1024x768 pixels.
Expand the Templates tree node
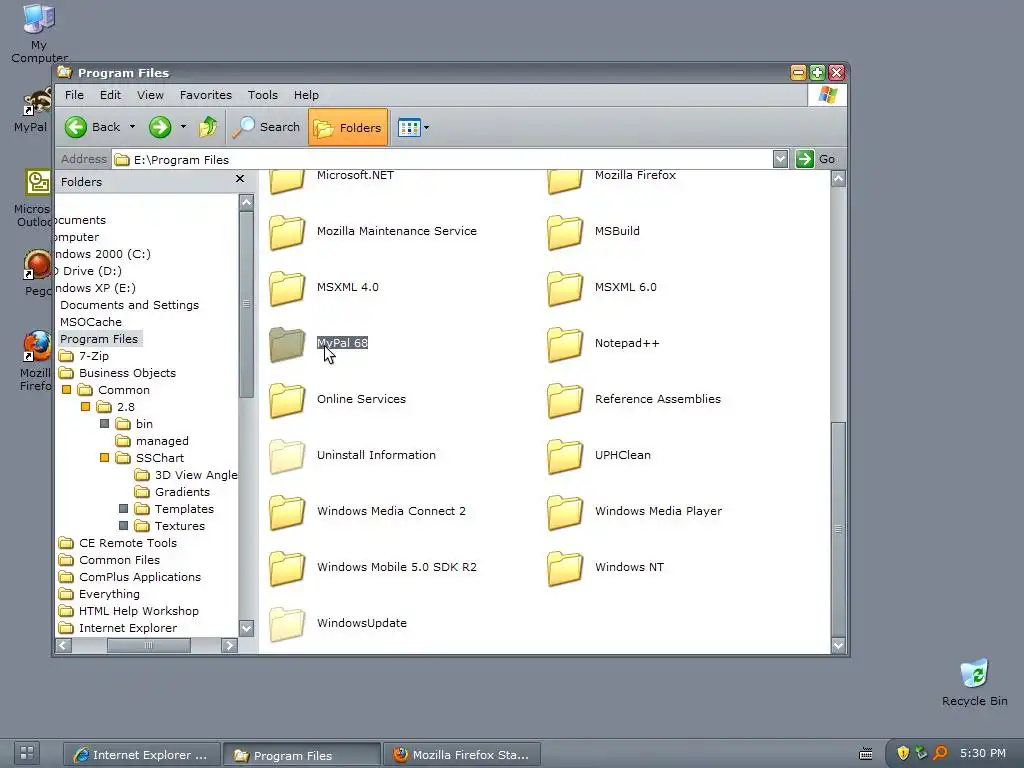point(123,509)
